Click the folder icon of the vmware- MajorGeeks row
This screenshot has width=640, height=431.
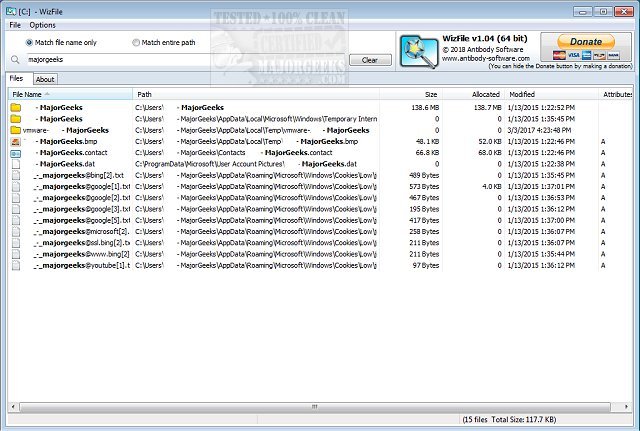pyautogui.click(x=16, y=130)
